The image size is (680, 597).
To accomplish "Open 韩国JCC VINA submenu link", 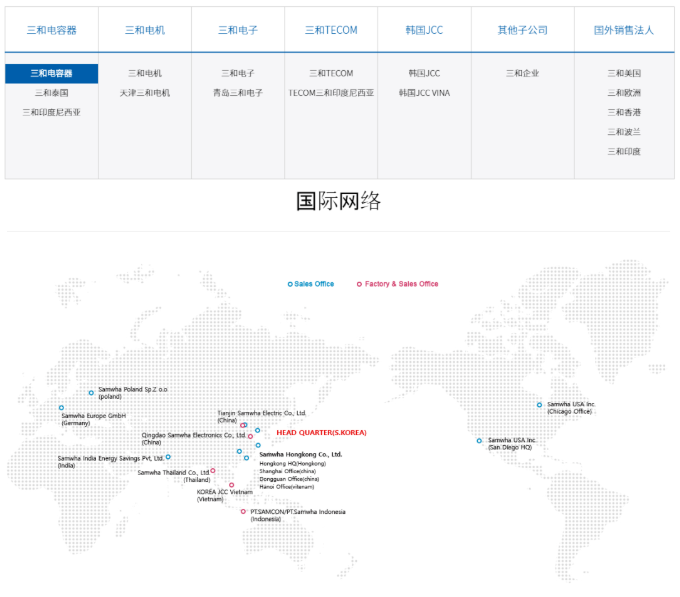I will pyautogui.click(x=424, y=93).
